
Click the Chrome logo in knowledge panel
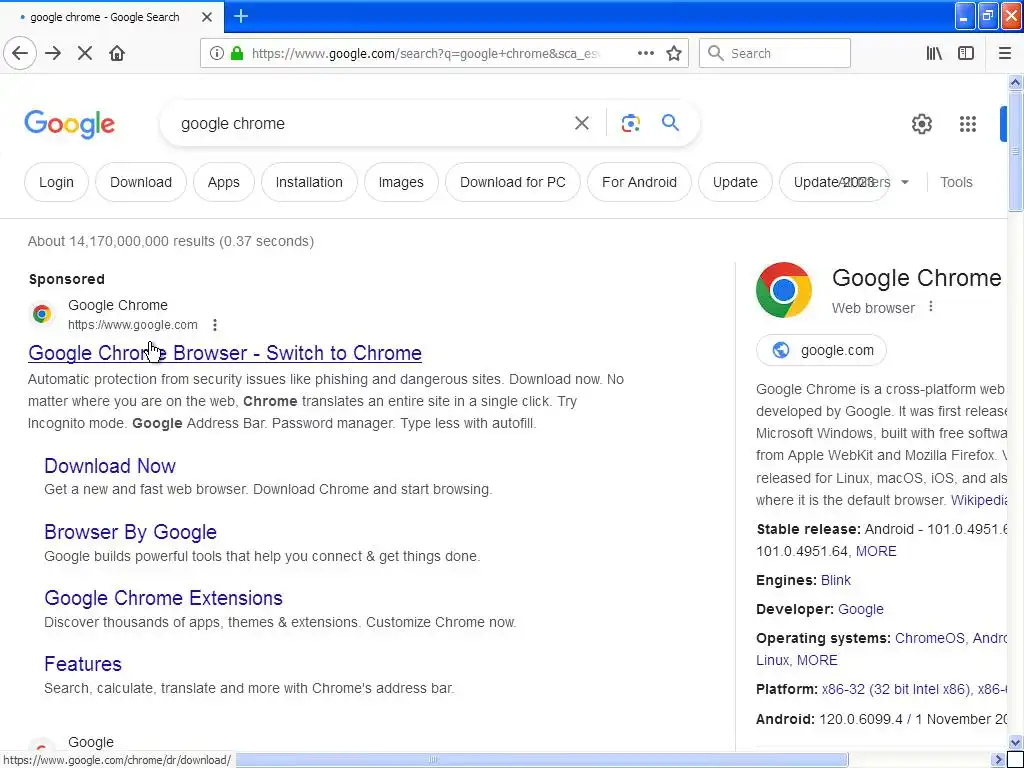click(x=784, y=290)
